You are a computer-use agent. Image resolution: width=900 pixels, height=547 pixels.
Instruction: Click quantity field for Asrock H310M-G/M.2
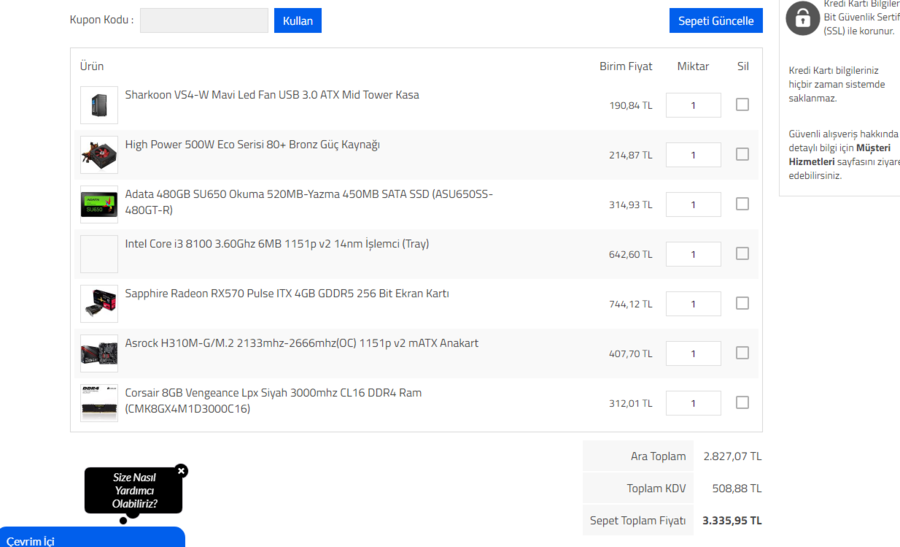[693, 354]
